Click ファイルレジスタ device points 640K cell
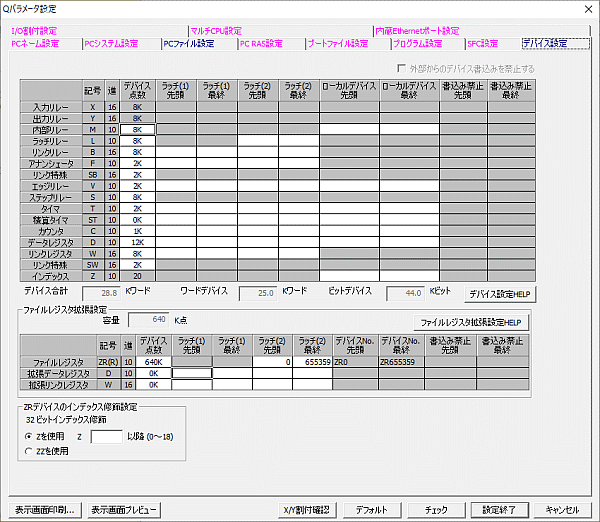The width and height of the screenshot is (600, 522). 153,362
